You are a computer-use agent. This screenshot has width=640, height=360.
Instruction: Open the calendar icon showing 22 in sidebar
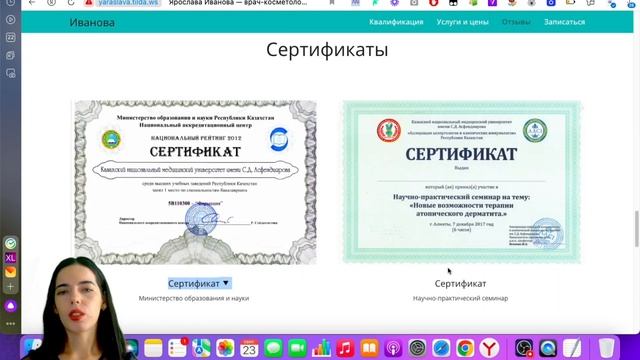11,38
